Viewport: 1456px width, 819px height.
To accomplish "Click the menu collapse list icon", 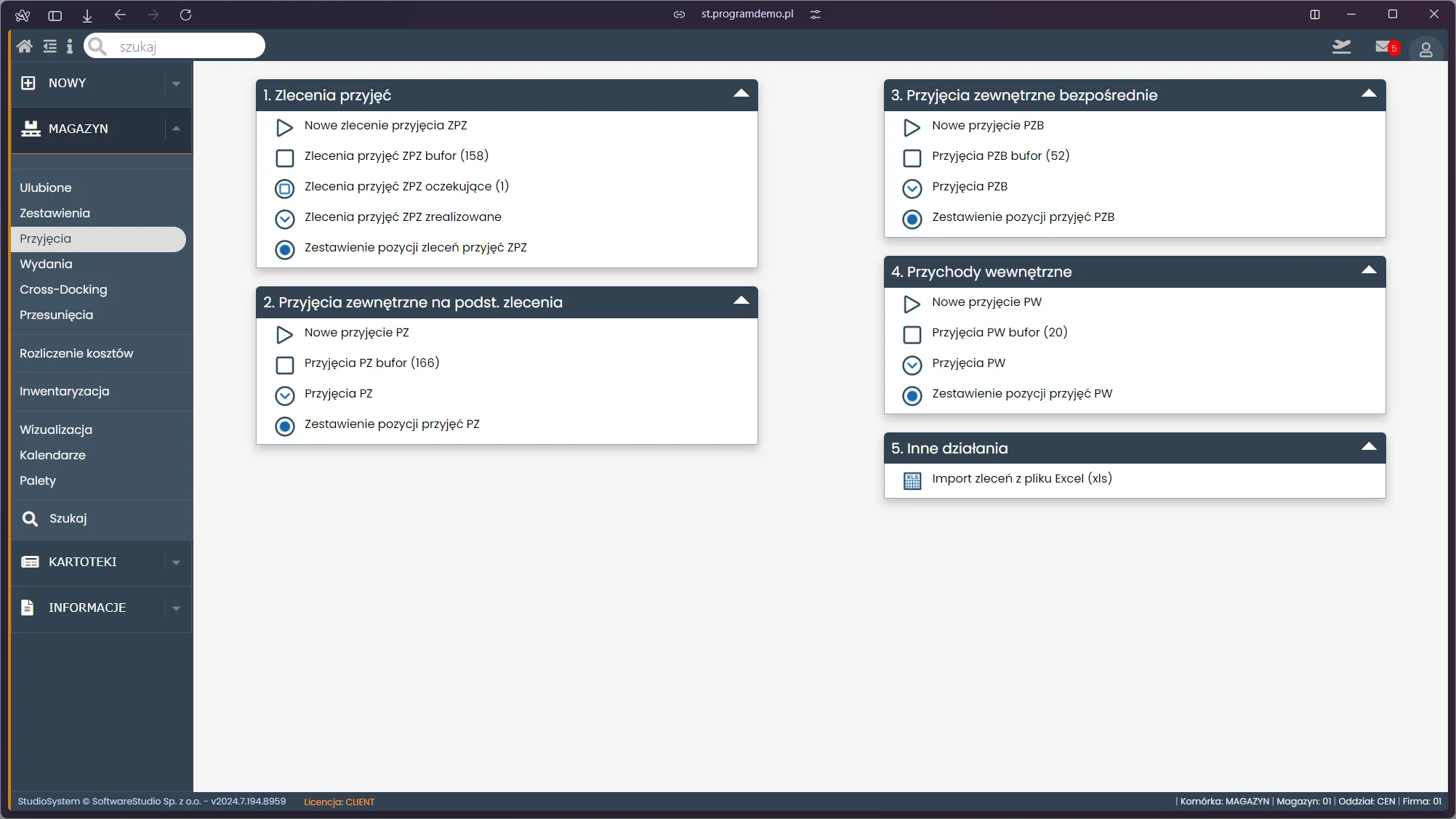I will pyautogui.click(x=49, y=47).
